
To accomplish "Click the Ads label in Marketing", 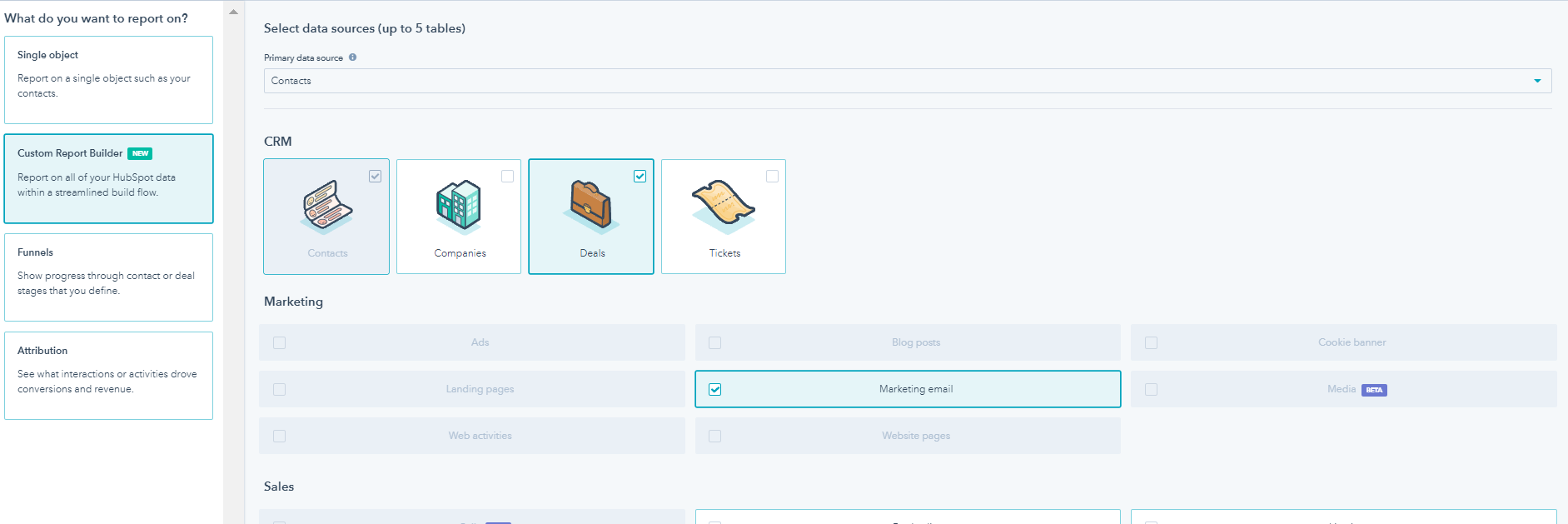I will [480, 342].
